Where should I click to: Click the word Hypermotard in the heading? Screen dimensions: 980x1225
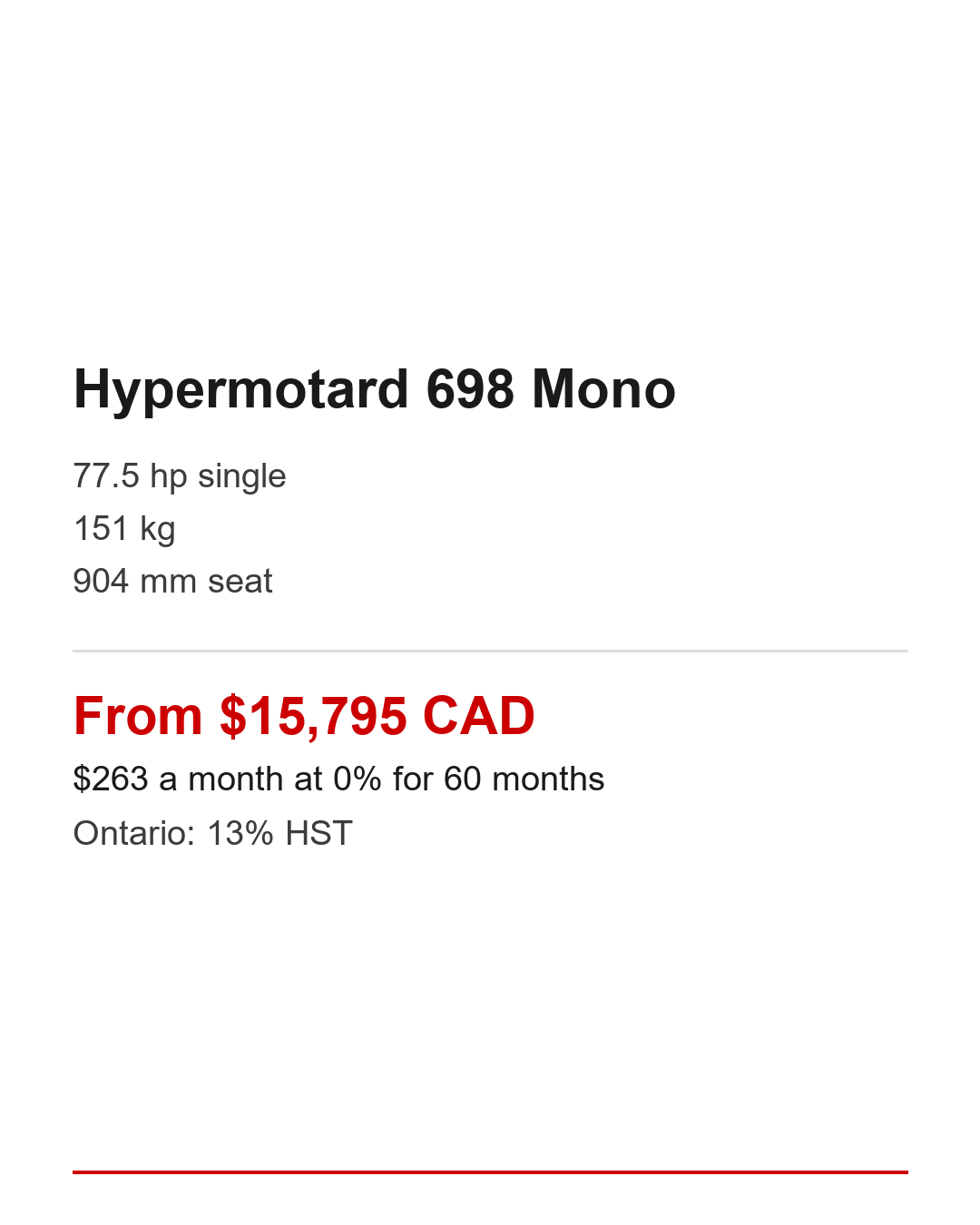coord(240,390)
